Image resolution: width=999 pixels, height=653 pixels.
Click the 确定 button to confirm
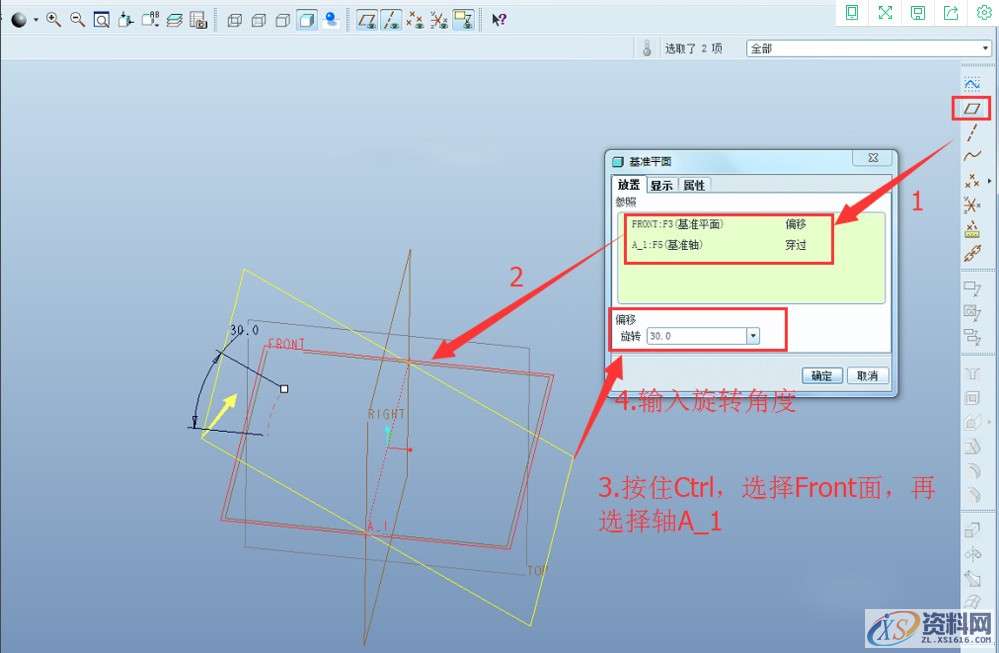[x=821, y=375]
